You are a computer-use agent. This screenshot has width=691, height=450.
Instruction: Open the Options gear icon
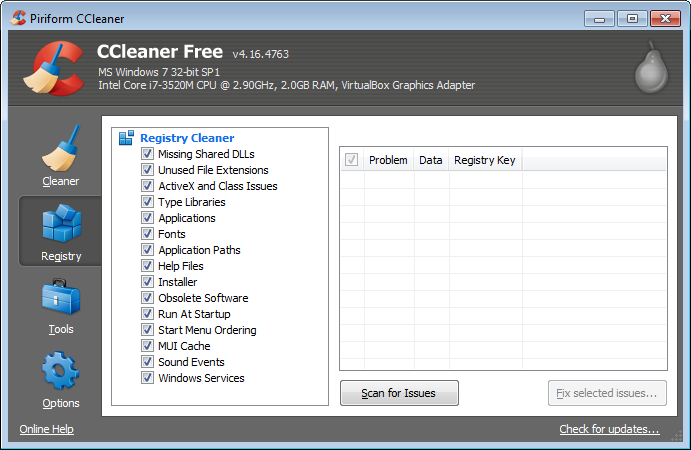click(60, 372)
